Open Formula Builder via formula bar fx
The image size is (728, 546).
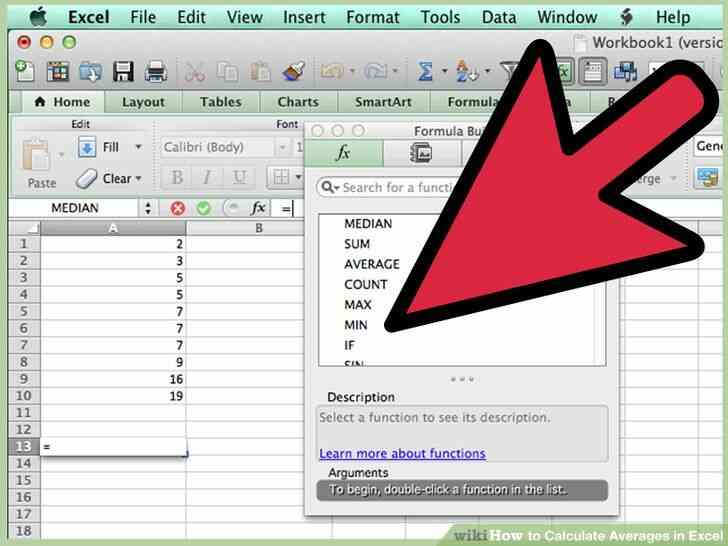point(258,208)
